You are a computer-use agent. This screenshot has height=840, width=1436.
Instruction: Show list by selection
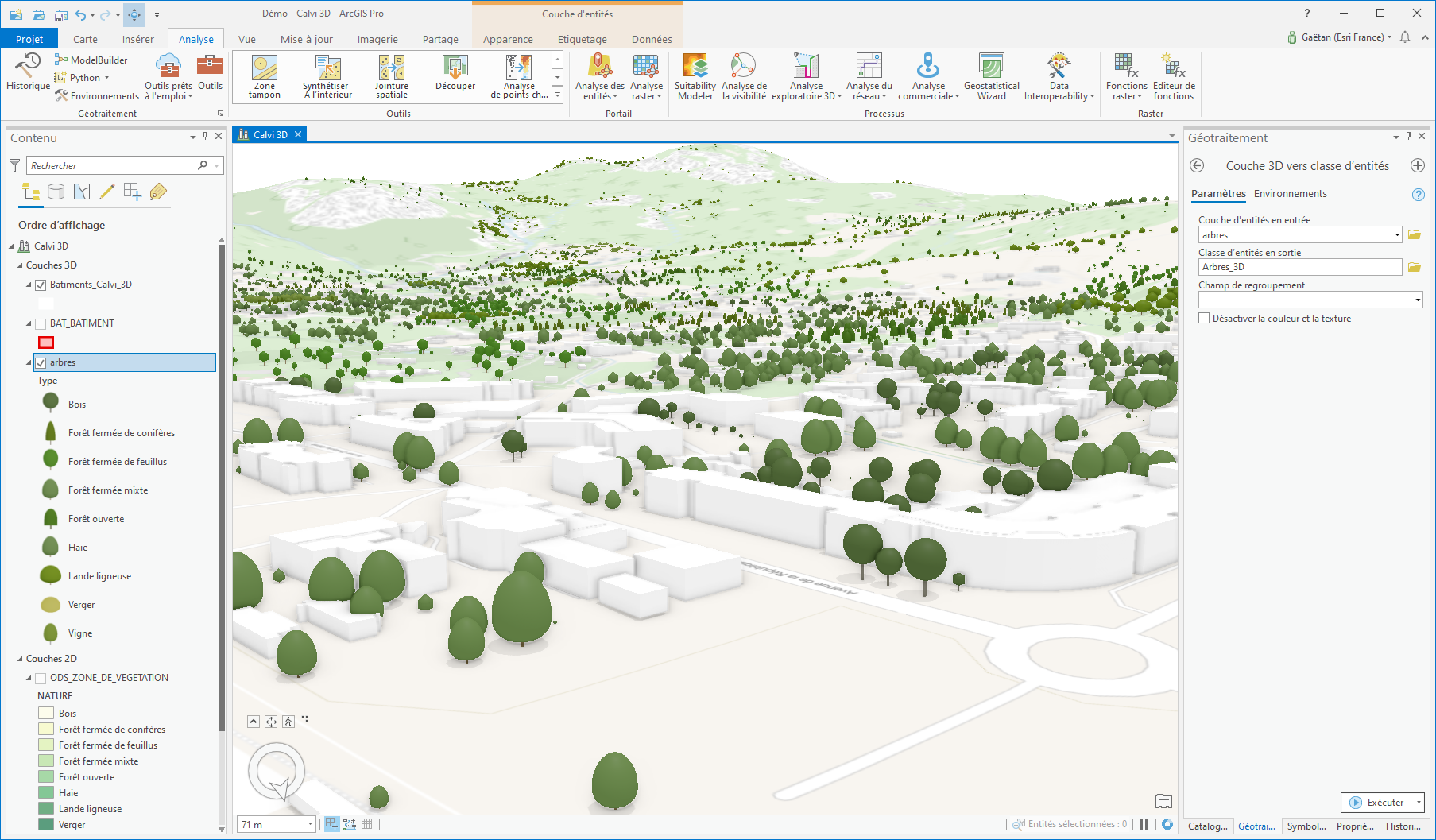point(82,192)
